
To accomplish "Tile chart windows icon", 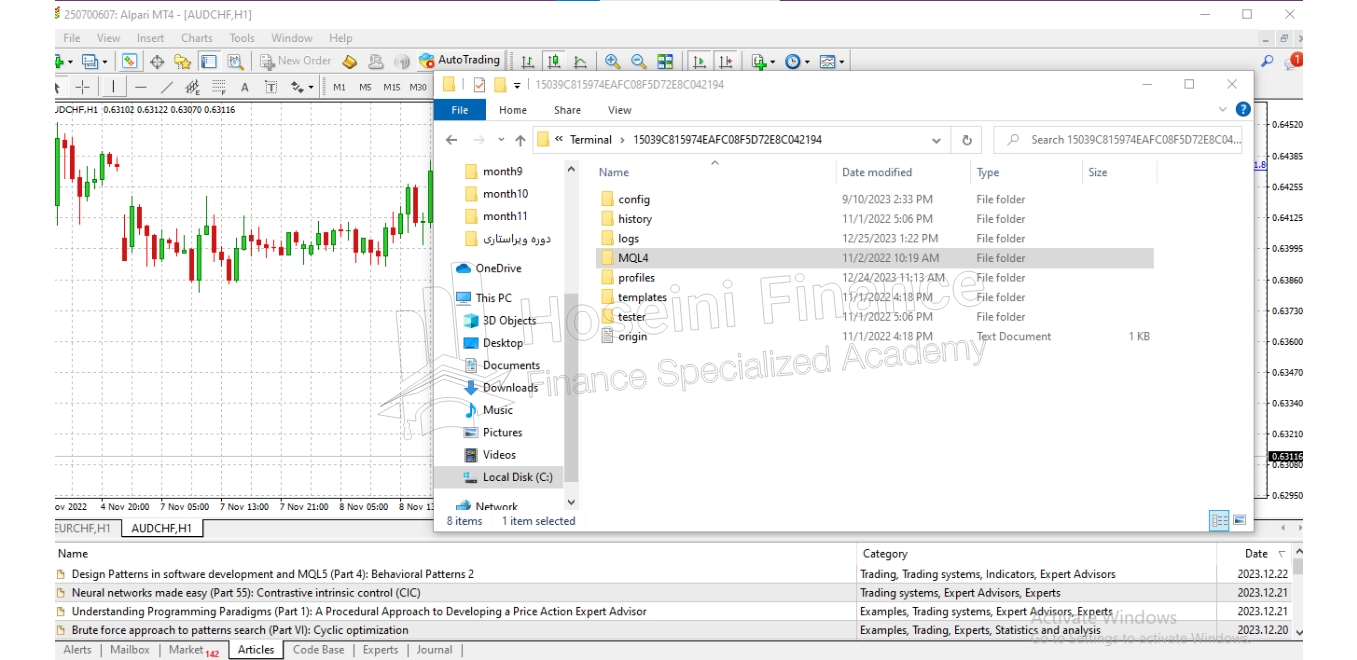I will (x=666, y=61).
